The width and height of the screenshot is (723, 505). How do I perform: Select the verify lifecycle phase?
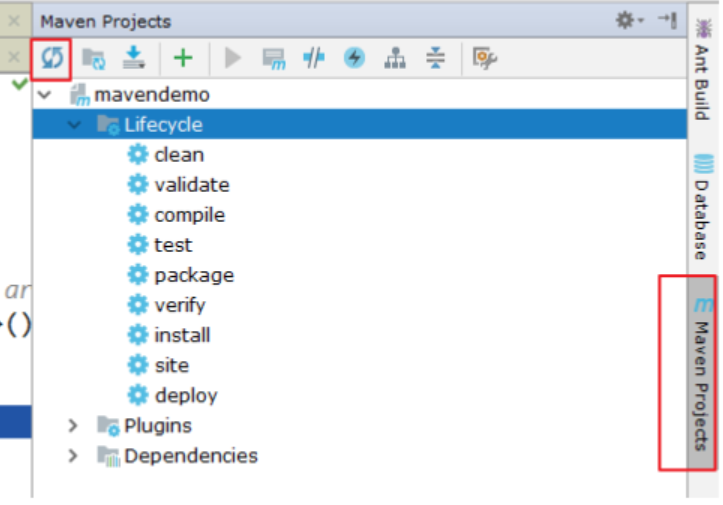pyautogui.click(x=180, y=306)
